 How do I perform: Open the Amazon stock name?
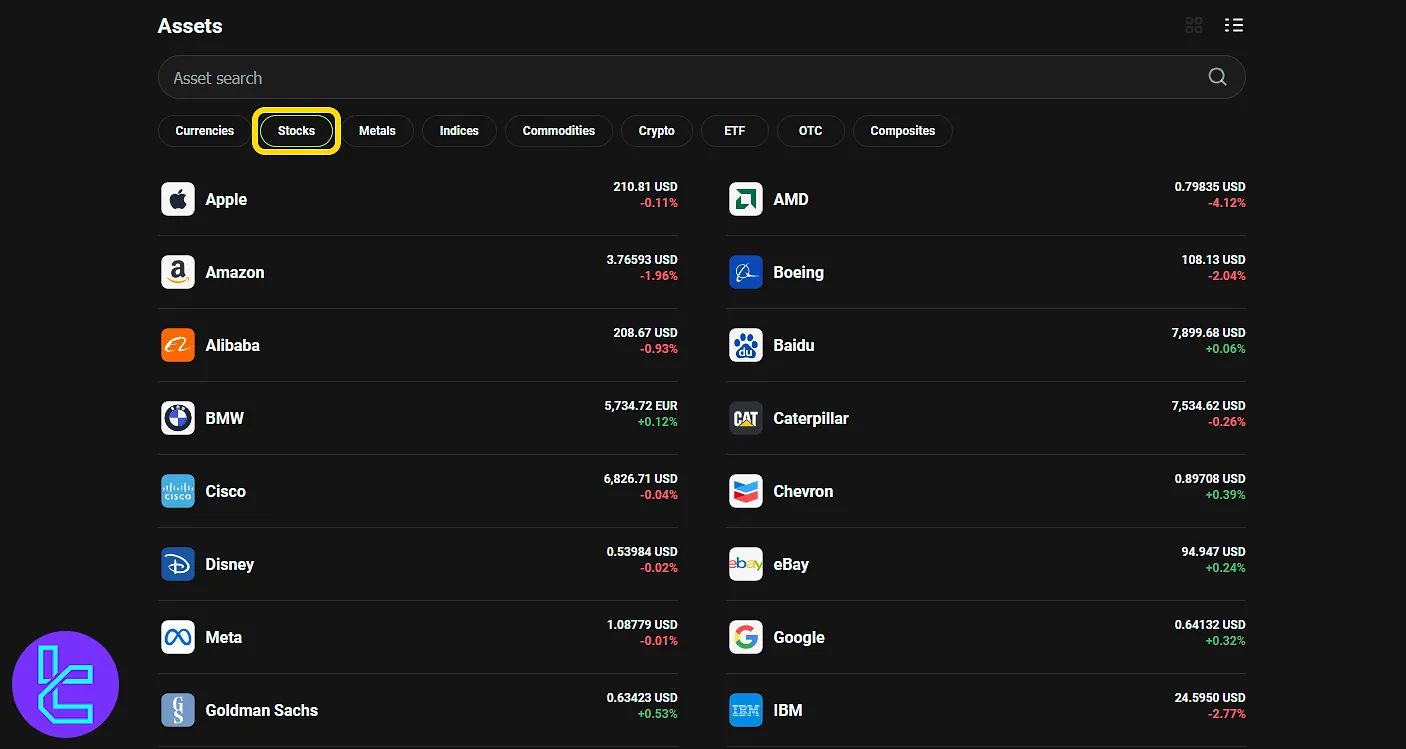235,272
